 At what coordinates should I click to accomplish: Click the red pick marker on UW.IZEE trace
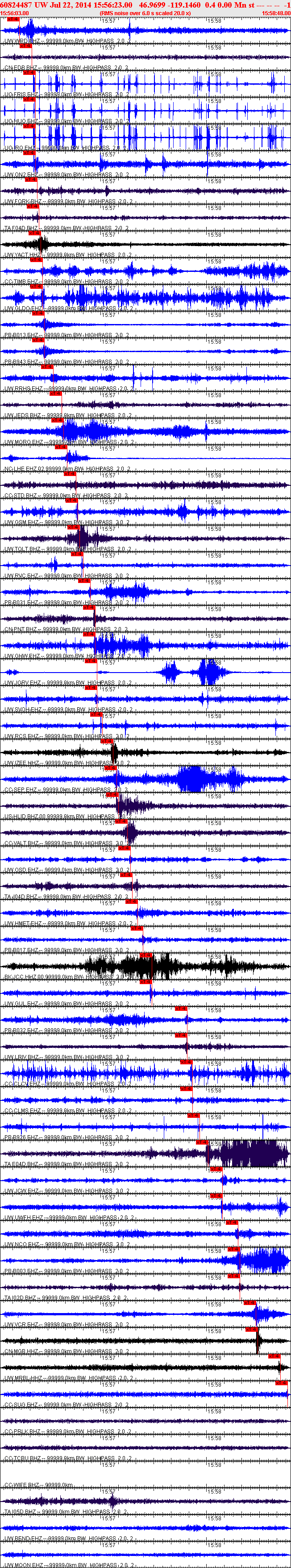tap(107, 741)
